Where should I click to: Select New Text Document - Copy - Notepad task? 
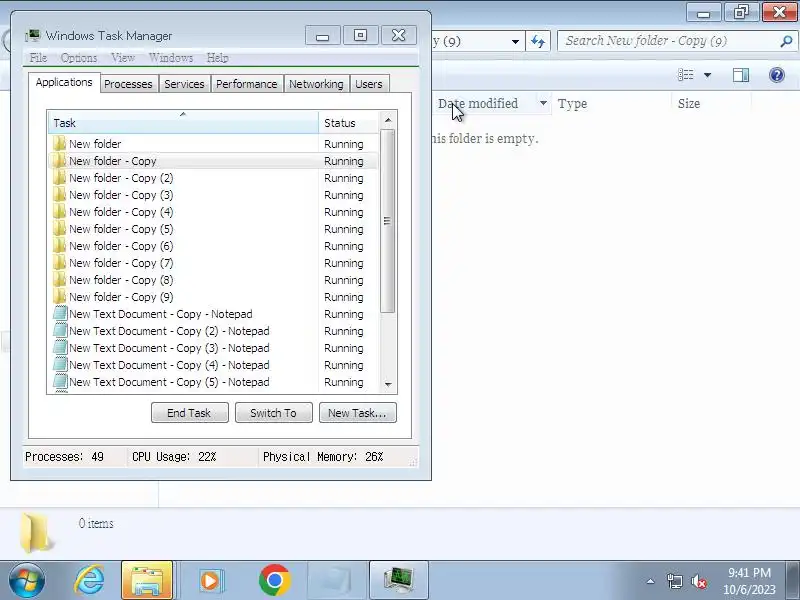point(213,314)
